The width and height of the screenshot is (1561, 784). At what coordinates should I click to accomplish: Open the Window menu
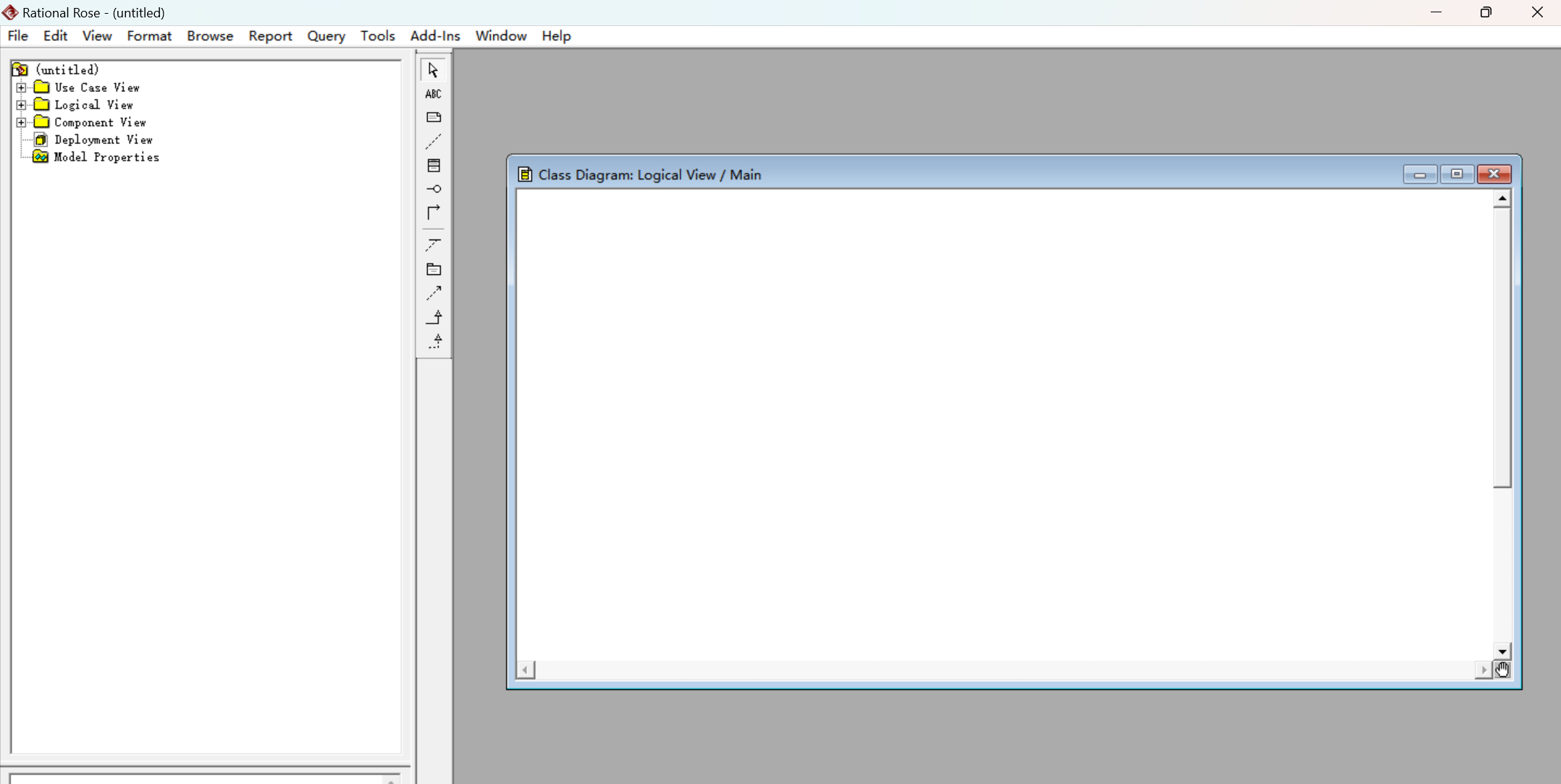[x=501, y=35]
